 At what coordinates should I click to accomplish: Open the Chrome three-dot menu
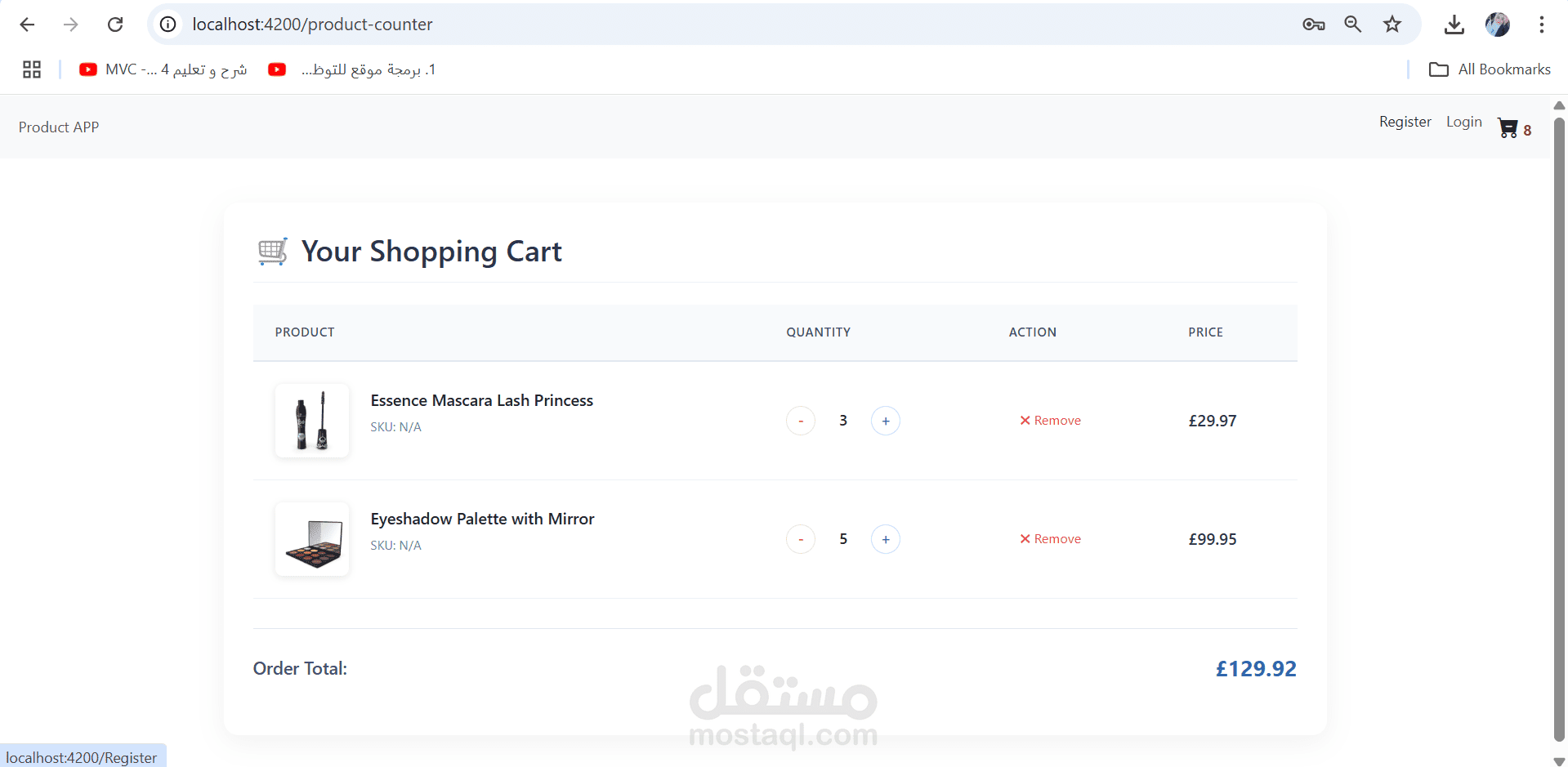click(1542, 25)
